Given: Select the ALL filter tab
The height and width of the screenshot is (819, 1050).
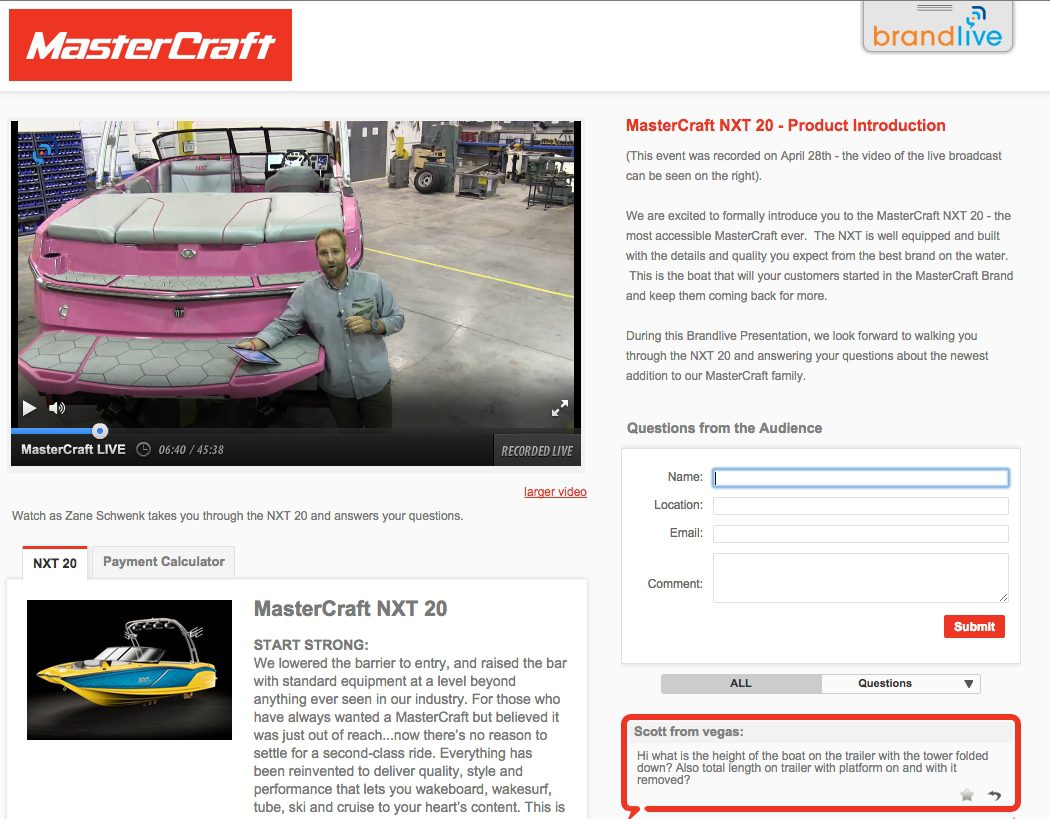Looking at the screenshot, I should click(741, 683).
